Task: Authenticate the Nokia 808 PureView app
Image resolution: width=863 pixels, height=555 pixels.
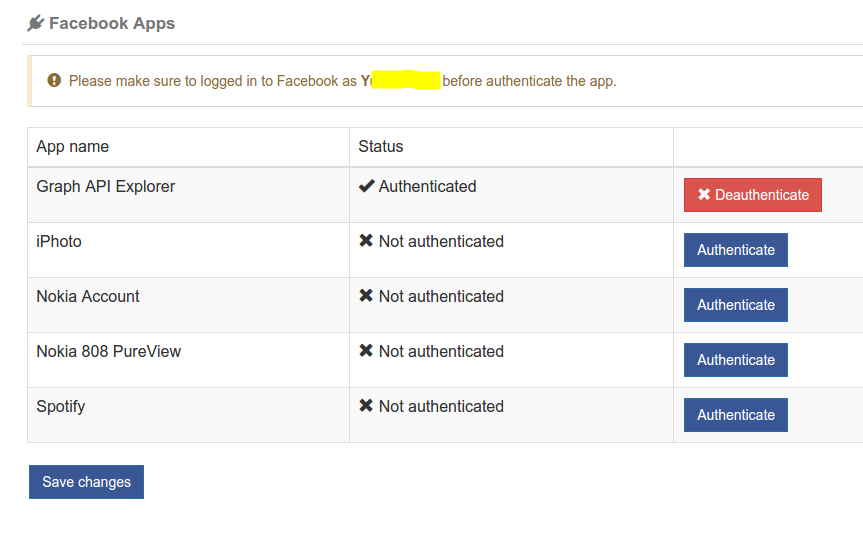Action: 735,360
